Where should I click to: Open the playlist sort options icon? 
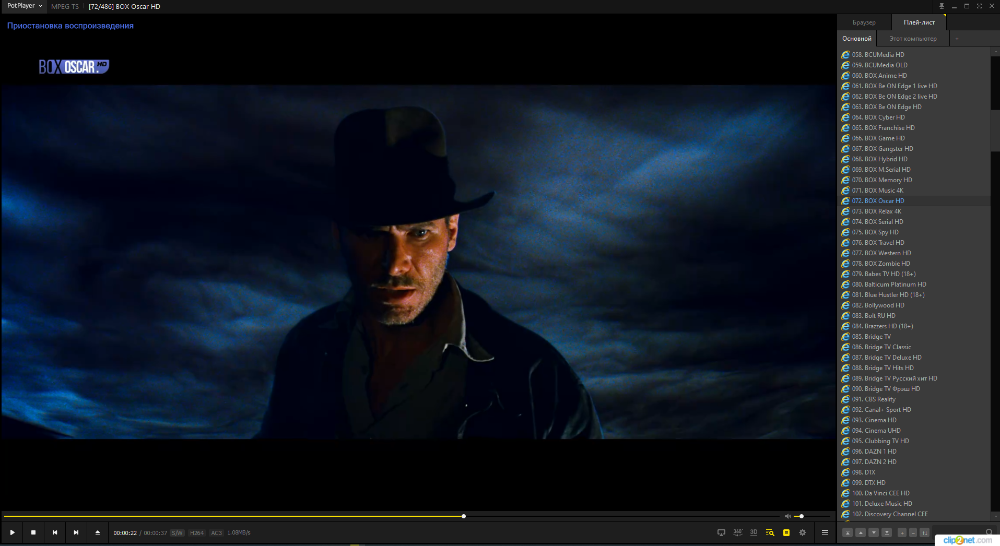[924, 533]
